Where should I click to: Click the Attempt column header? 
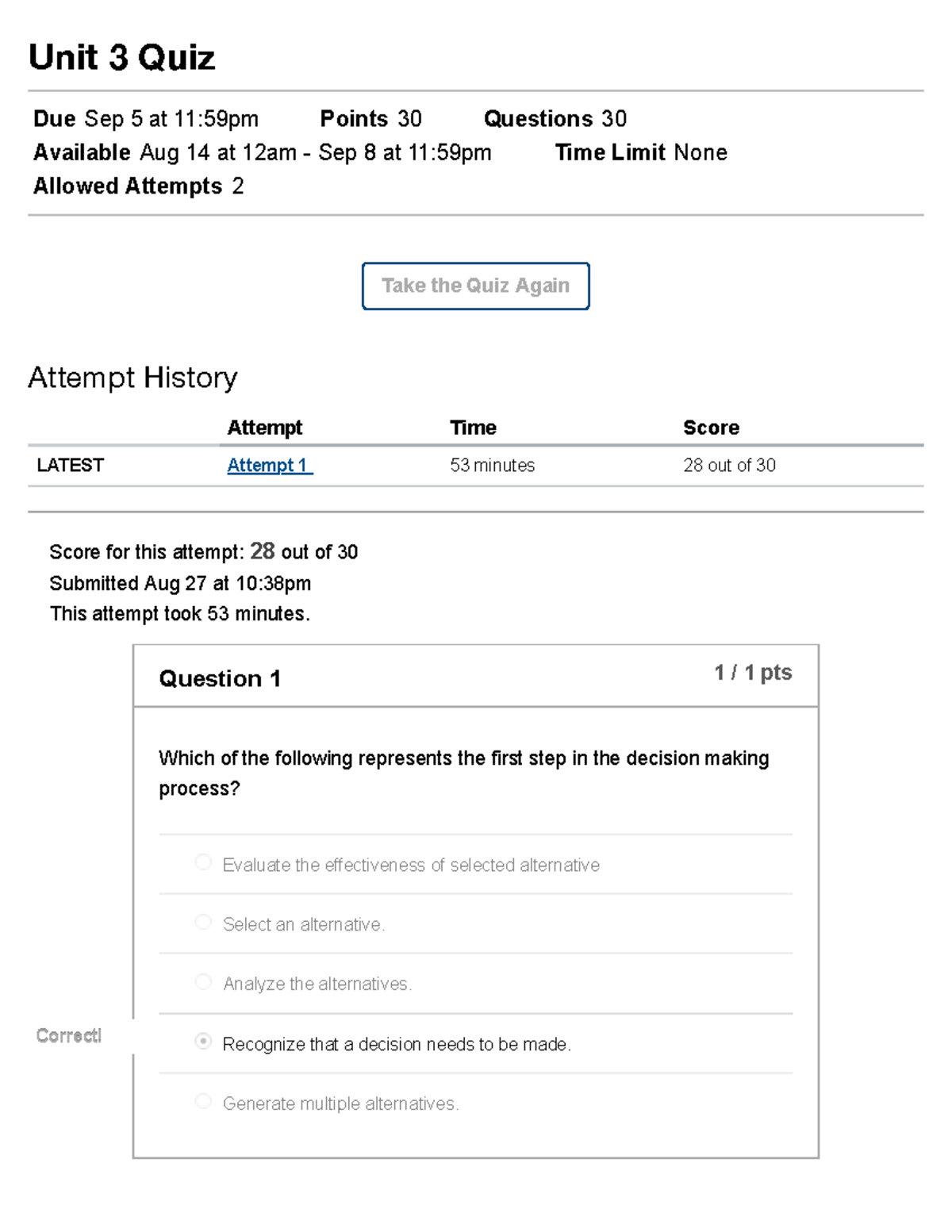point(264,428)
